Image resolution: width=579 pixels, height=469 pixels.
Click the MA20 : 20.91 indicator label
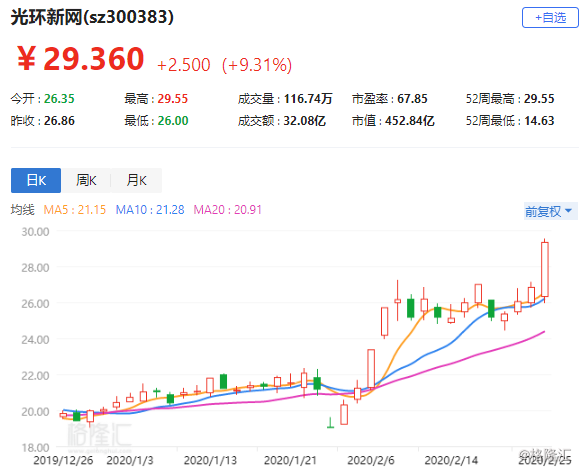(x=227, y=210)
